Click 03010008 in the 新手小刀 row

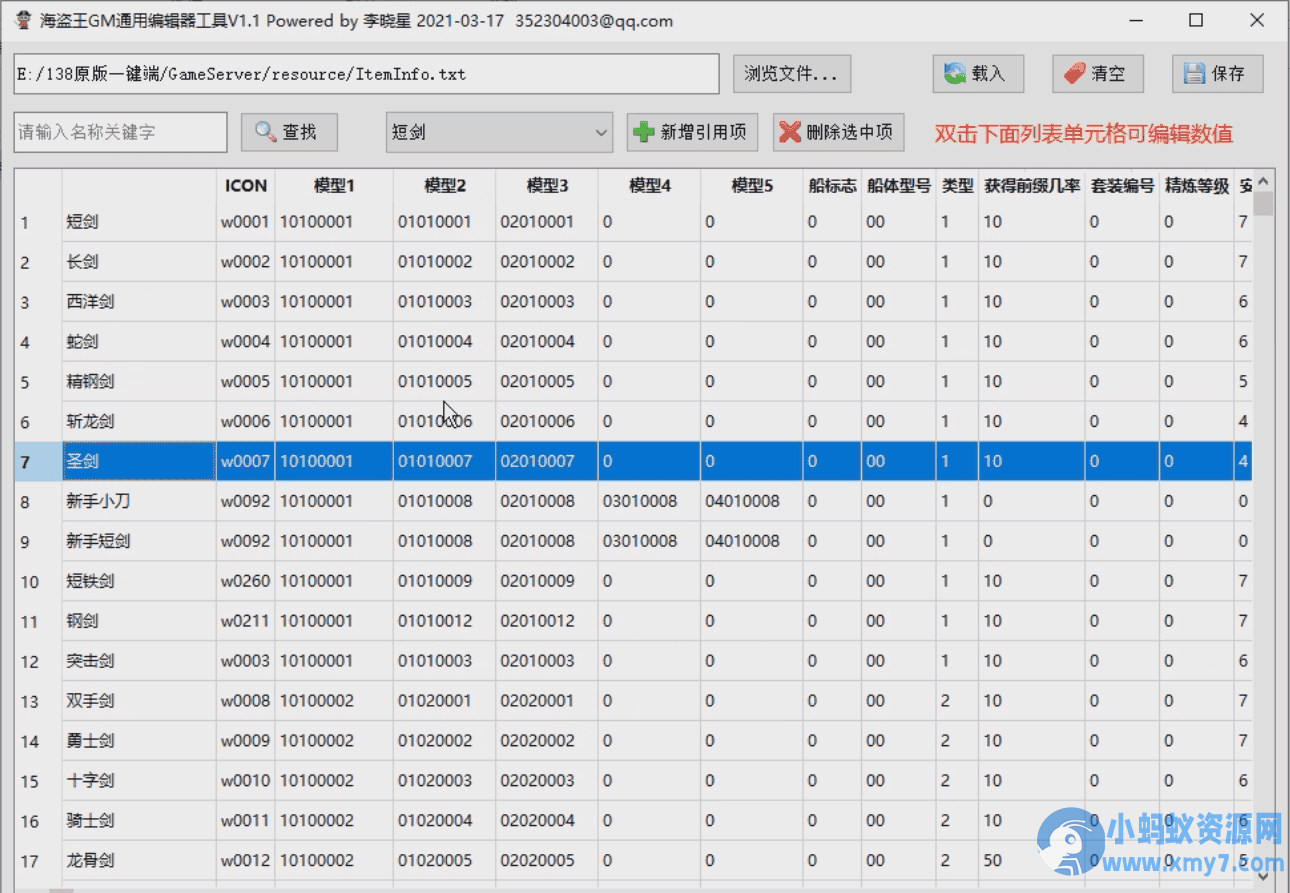pyautogui.click(x=650, y=501)
